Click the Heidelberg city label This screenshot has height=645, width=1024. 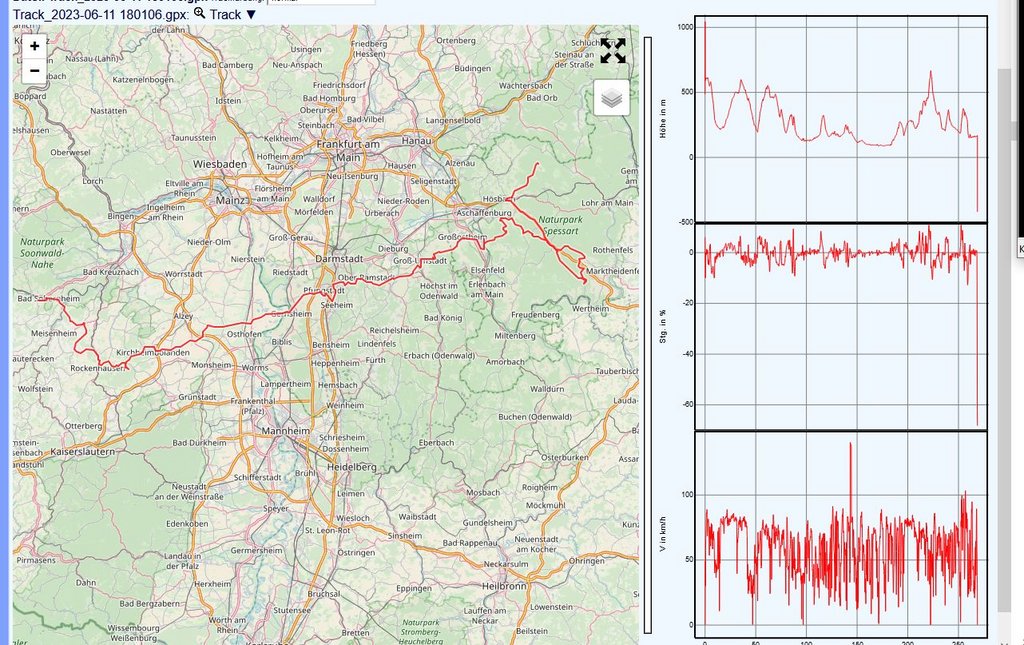351,467
